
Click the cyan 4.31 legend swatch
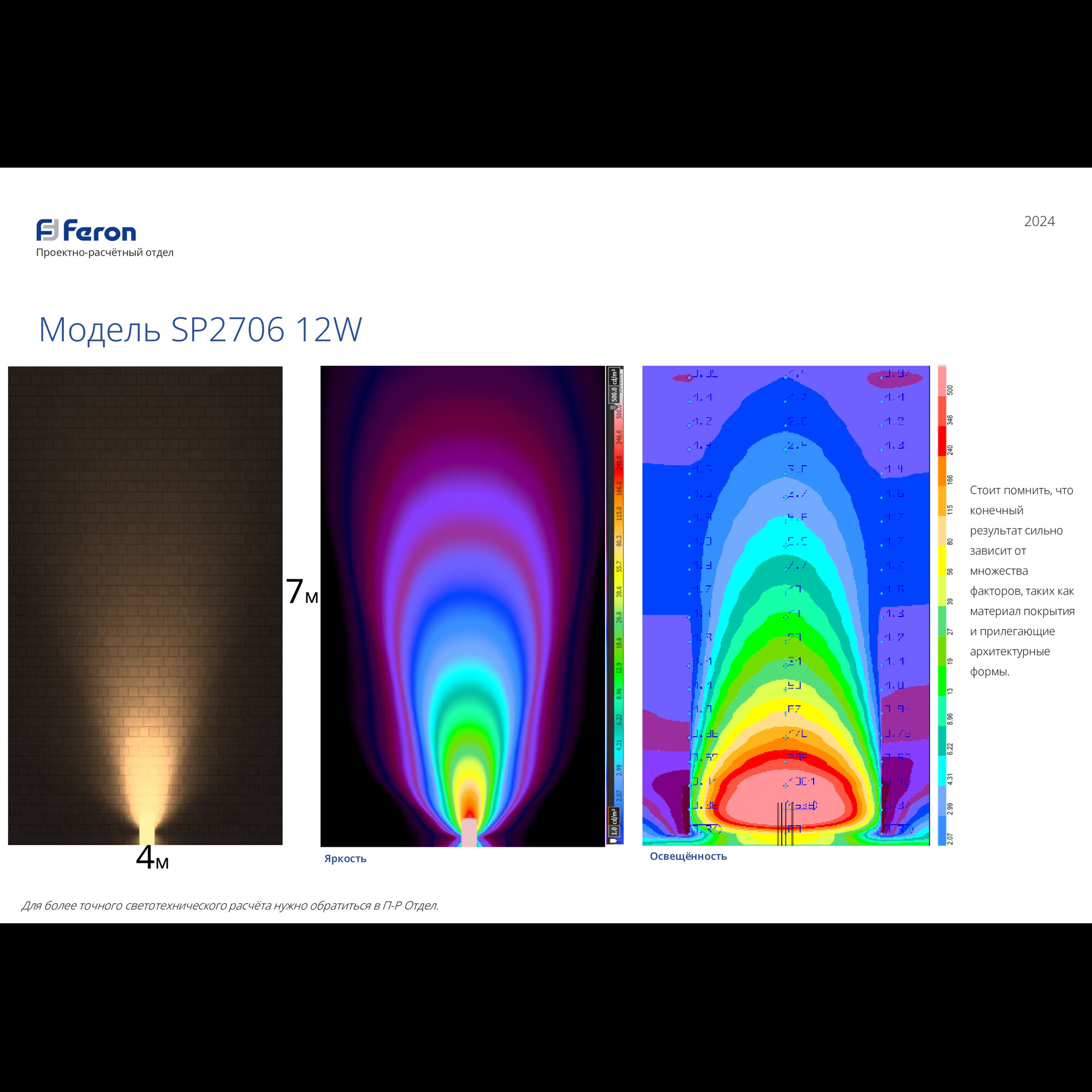(942, 771)
